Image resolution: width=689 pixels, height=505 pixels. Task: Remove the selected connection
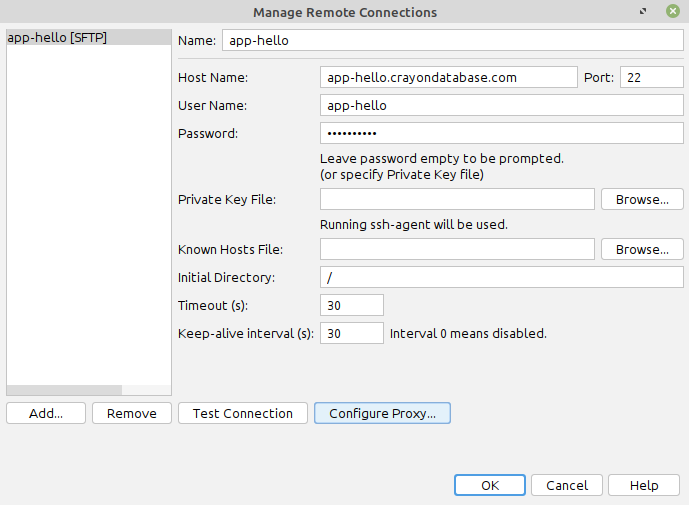tap(132, 413)
